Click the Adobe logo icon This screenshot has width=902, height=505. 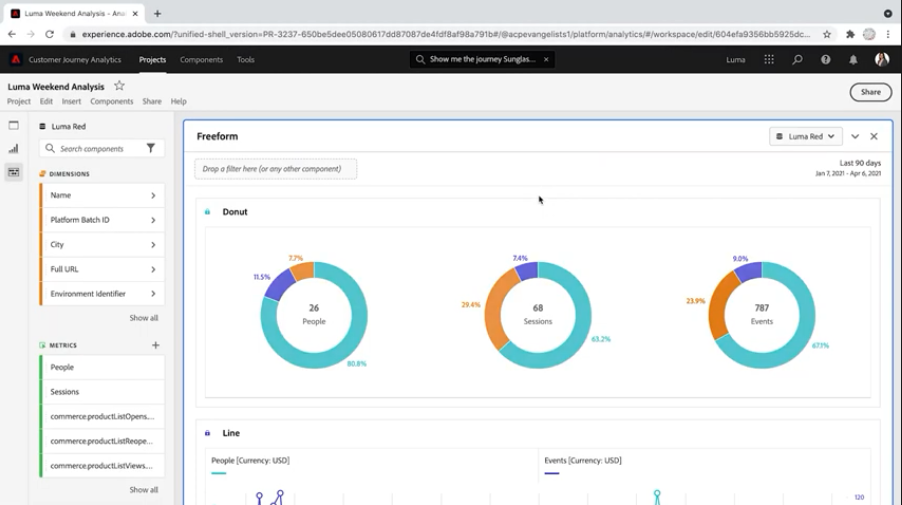(x=16, y=59)
